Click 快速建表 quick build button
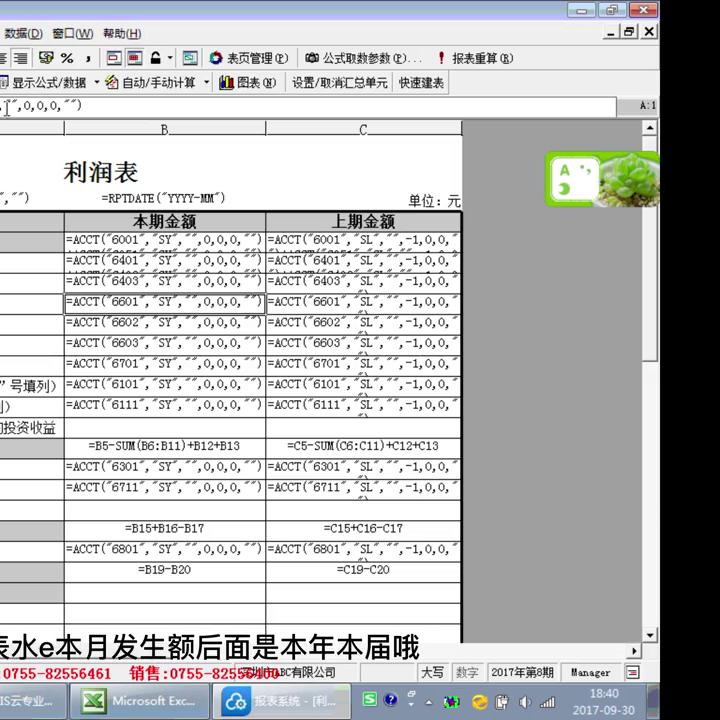The height and width of the screenshot is (720, 720). (421, 83)
